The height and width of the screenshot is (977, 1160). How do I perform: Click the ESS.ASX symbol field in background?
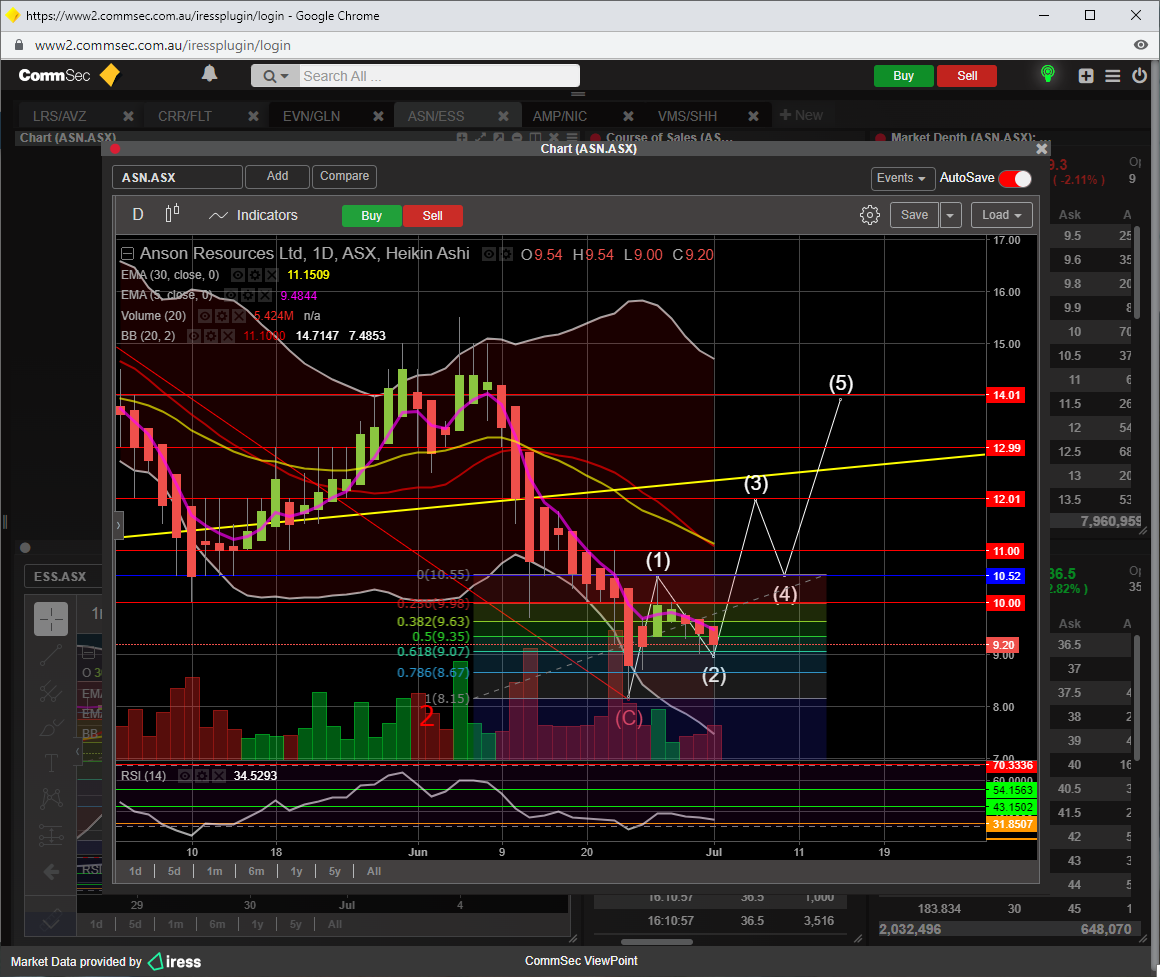coord(64,576)
